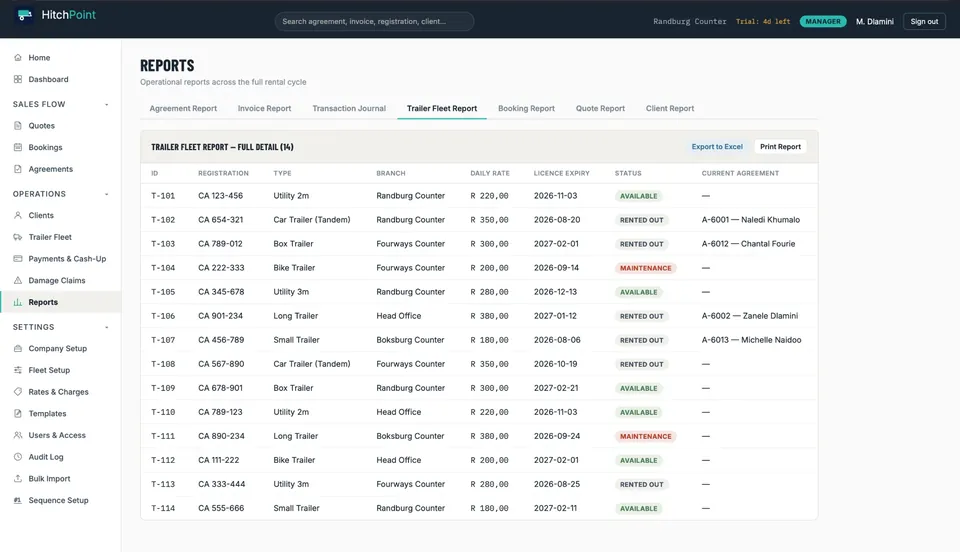Click the Payments & Cash-Up card icon
960x552 pixels.
18,258
